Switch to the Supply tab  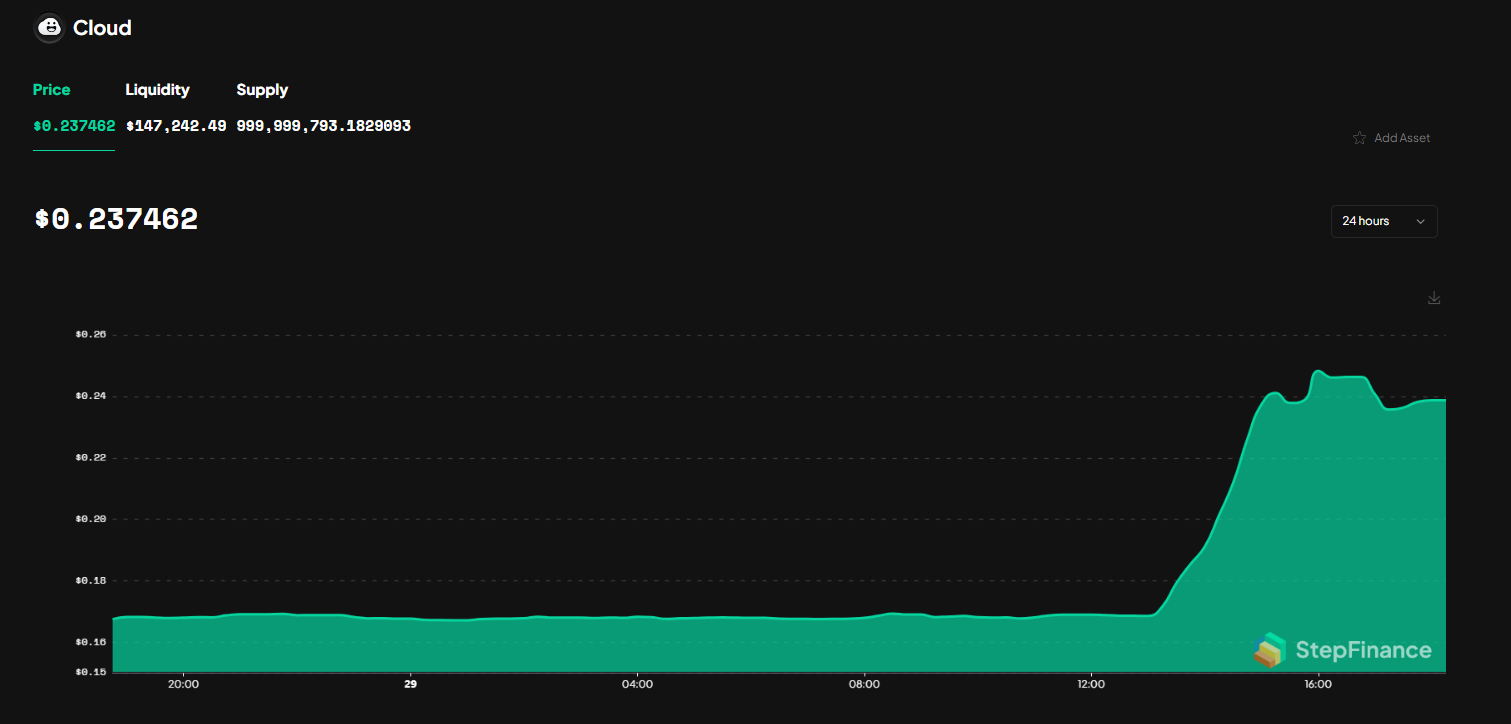261,89
